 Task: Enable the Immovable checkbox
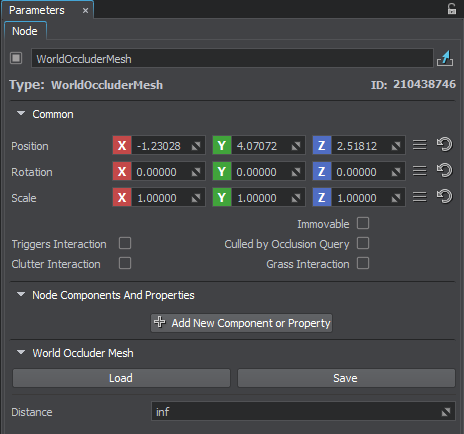tap(363, 223)
